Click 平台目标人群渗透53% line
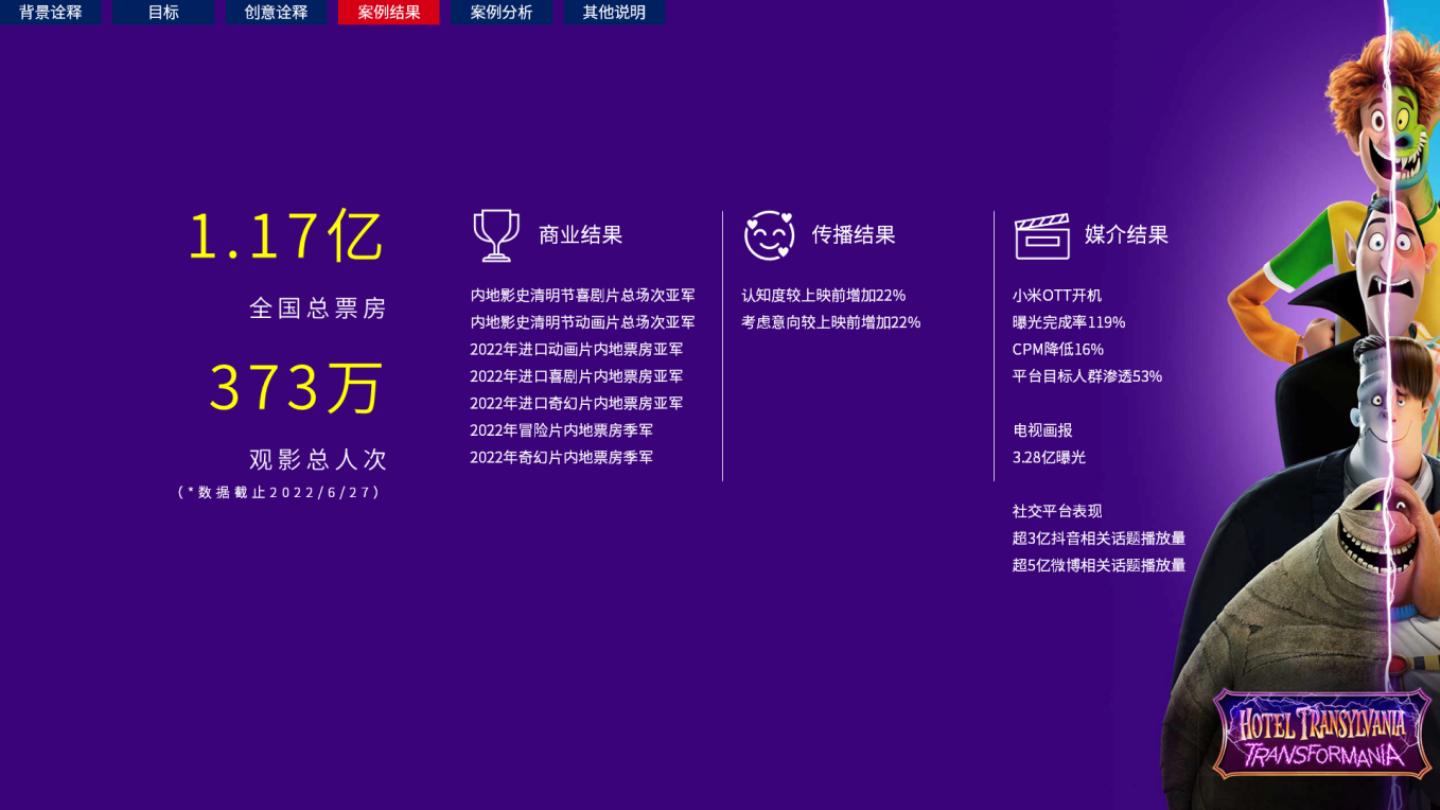Viewport: 1440px width, 810px height. pyautogui.click(x=1087, y=377)
